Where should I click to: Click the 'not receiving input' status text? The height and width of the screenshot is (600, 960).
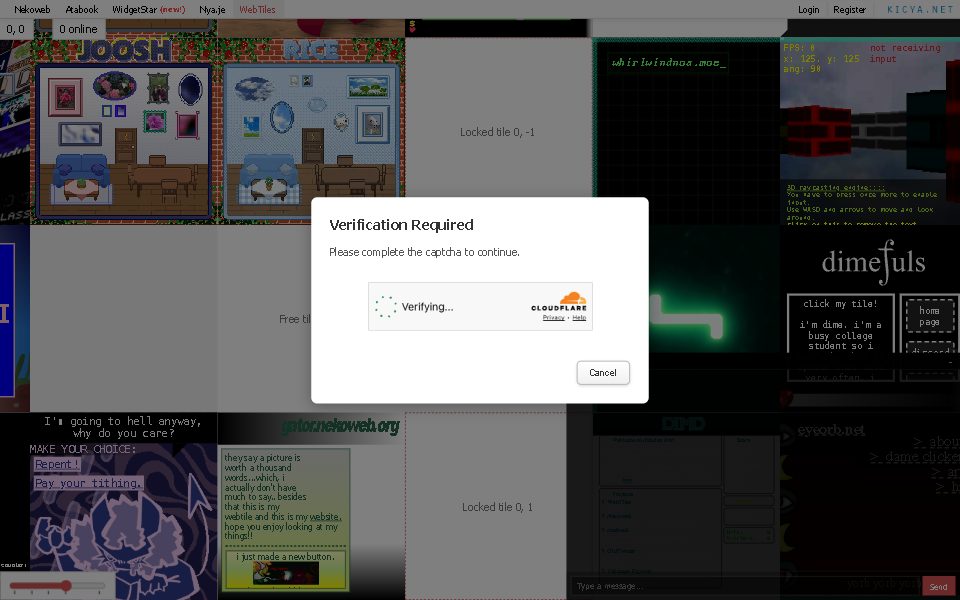point(905,53)
